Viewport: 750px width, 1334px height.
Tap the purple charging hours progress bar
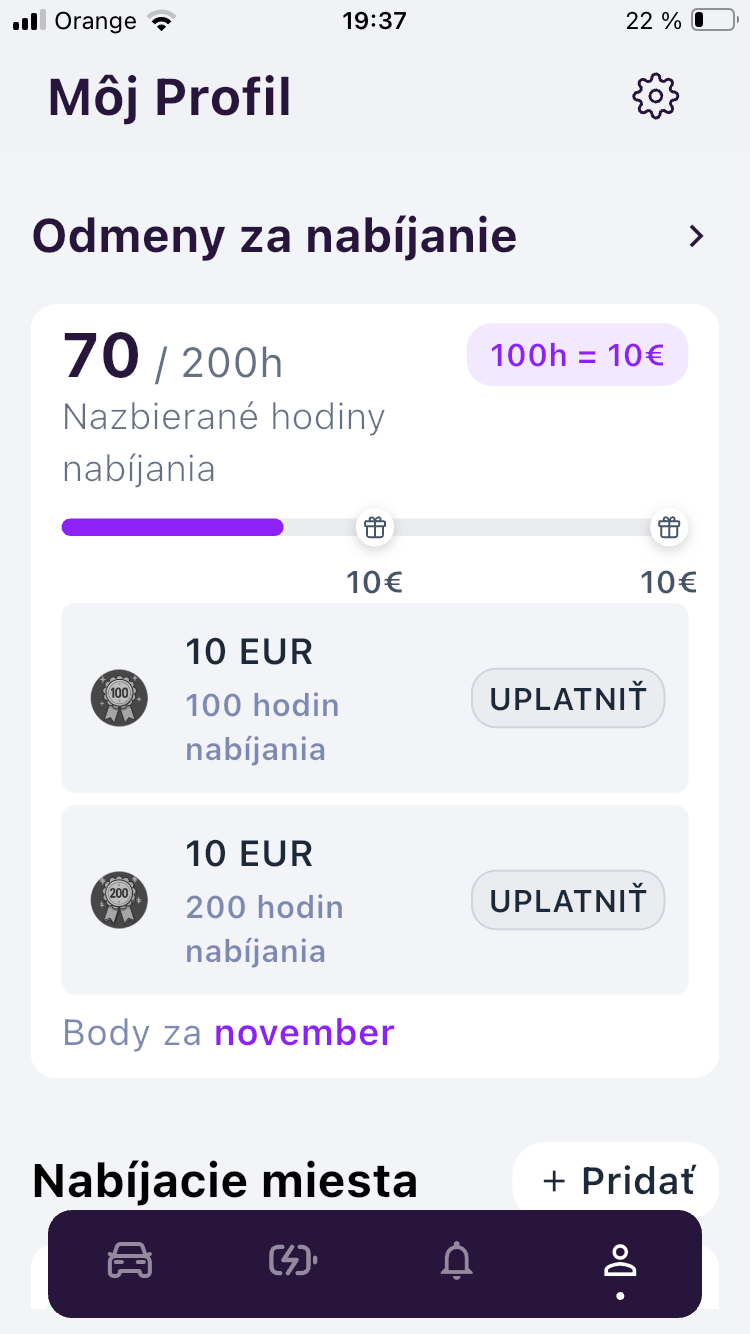pyautogui.click(x=173, y=527)
